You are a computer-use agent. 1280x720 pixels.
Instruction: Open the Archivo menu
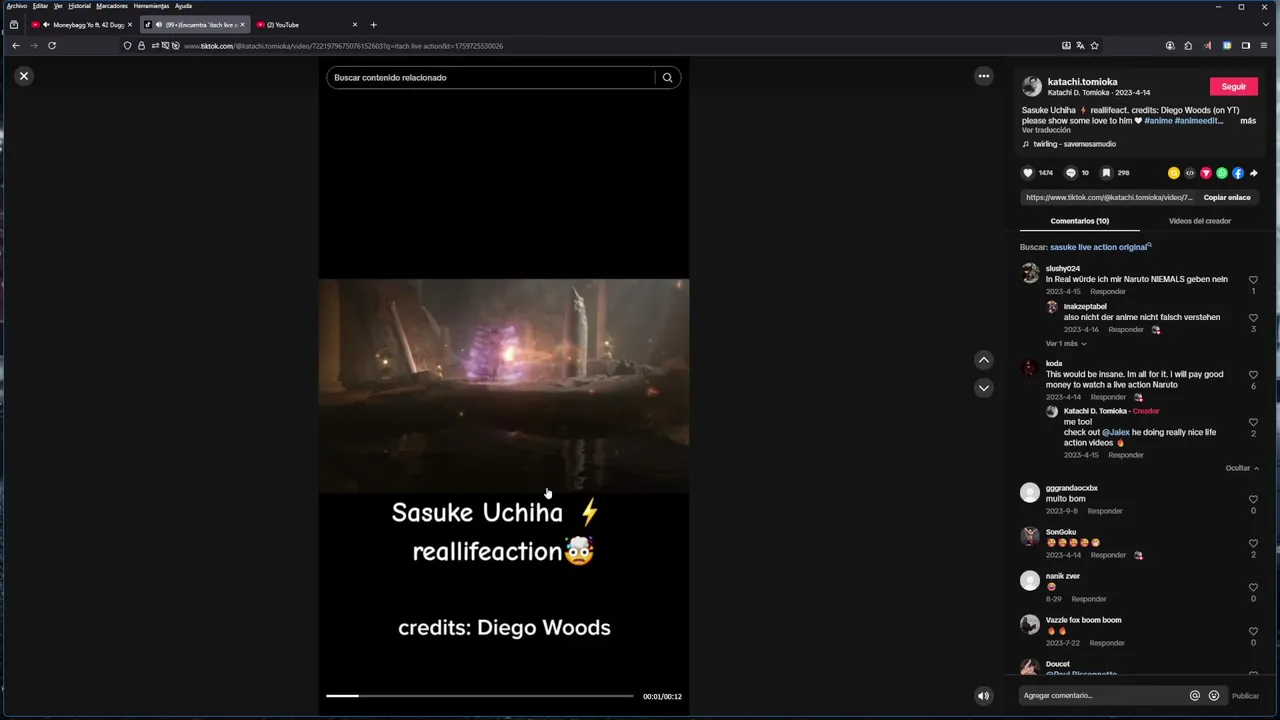17,6
